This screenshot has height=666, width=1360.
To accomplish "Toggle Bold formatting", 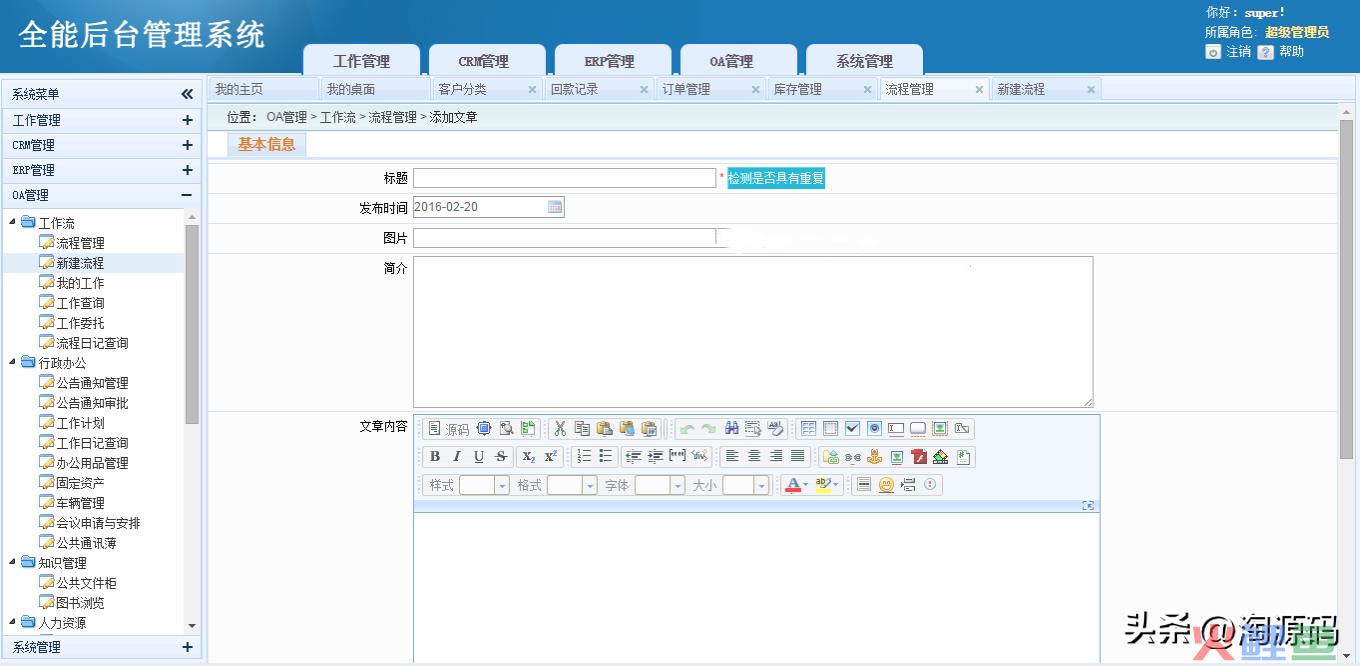I will click(434, 457).
